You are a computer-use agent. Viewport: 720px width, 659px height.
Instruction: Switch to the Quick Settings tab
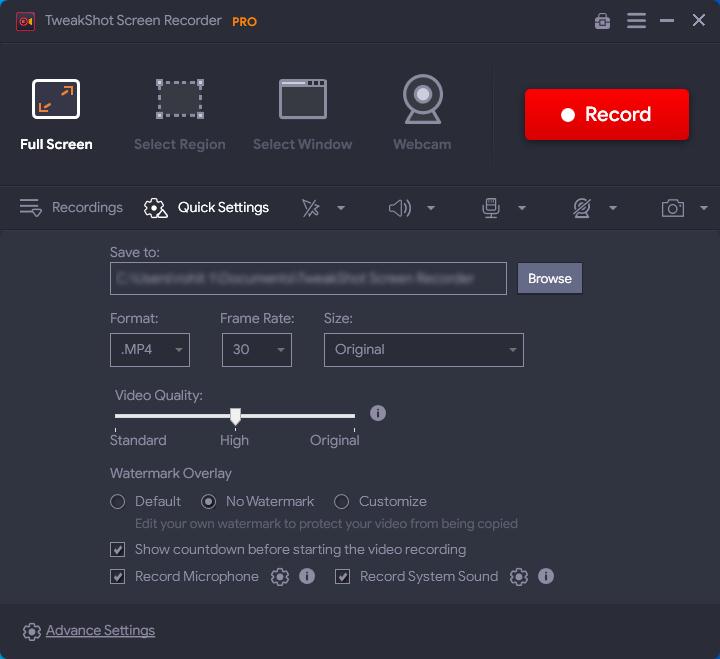[207, 208]
